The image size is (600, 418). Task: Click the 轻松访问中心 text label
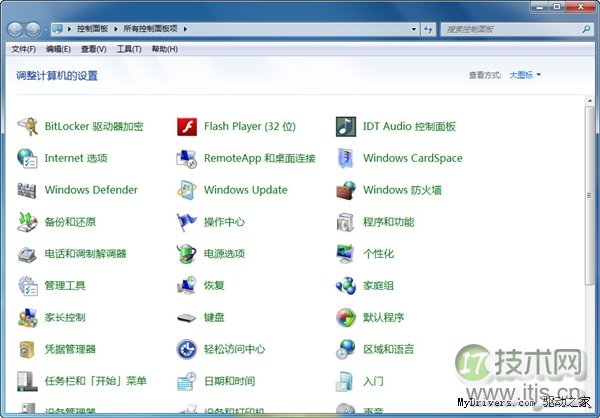(235, 349)
